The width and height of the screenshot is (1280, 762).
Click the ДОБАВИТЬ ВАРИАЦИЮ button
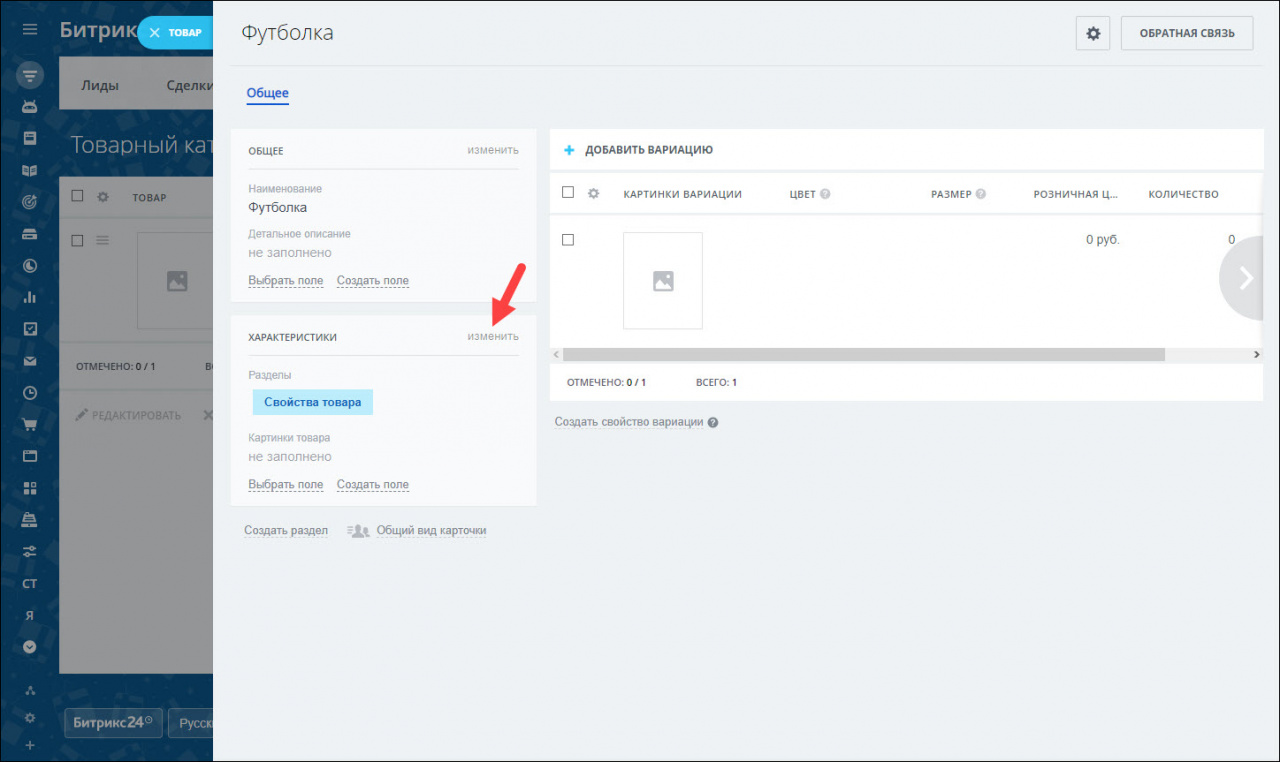[638, 150]
